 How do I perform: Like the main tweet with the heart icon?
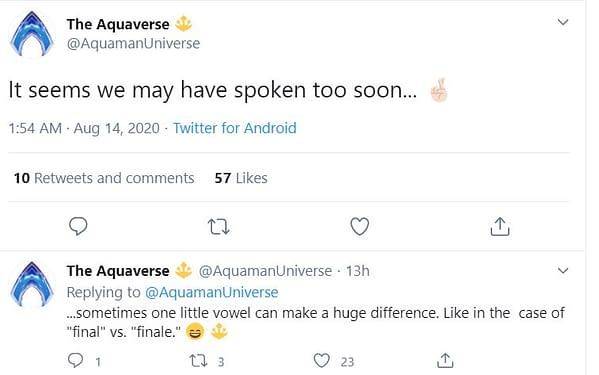click(359, 226)
